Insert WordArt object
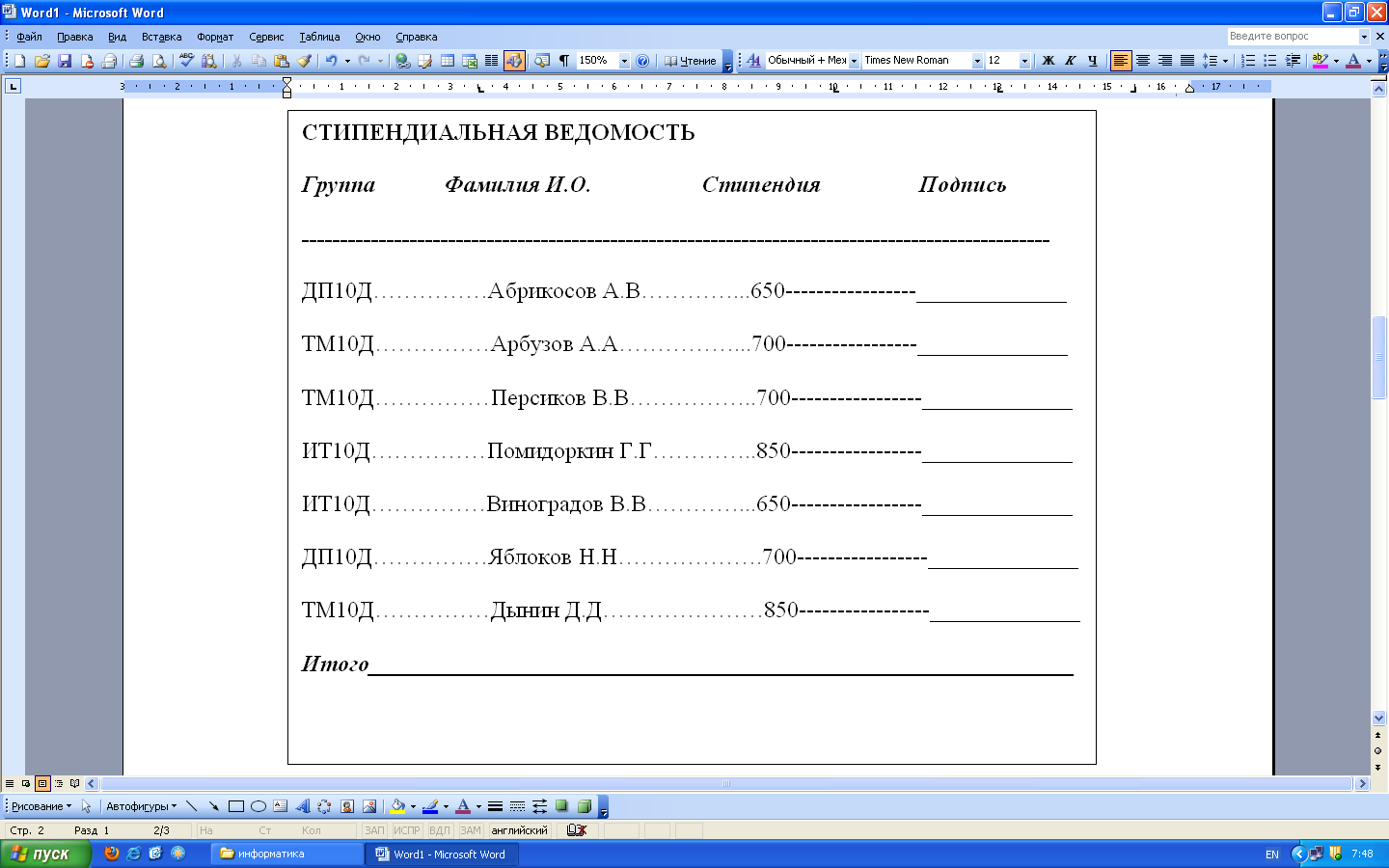The image size is (1389, 868). pos(302,806)
